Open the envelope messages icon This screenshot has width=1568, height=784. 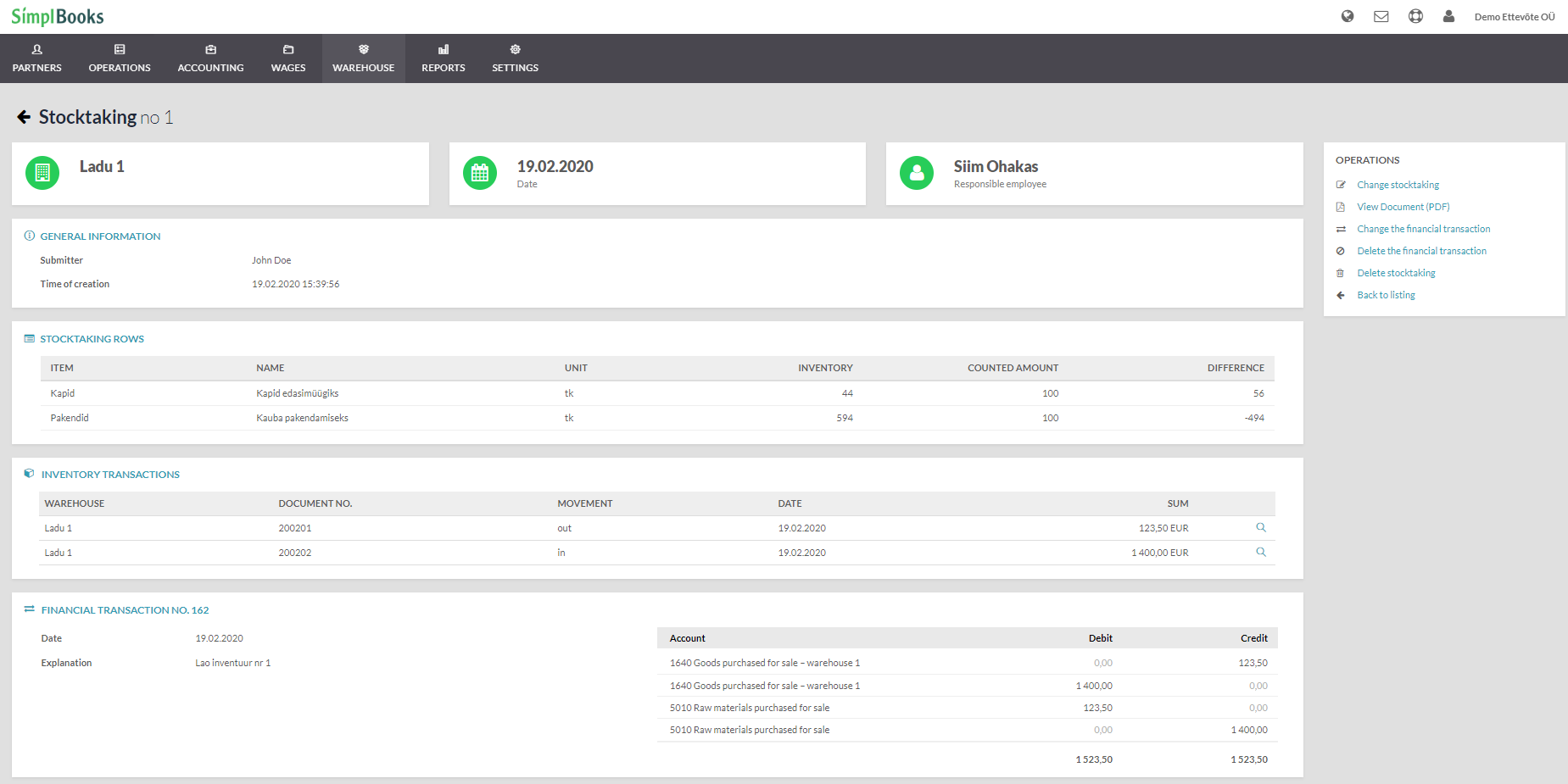[1381, 16]
